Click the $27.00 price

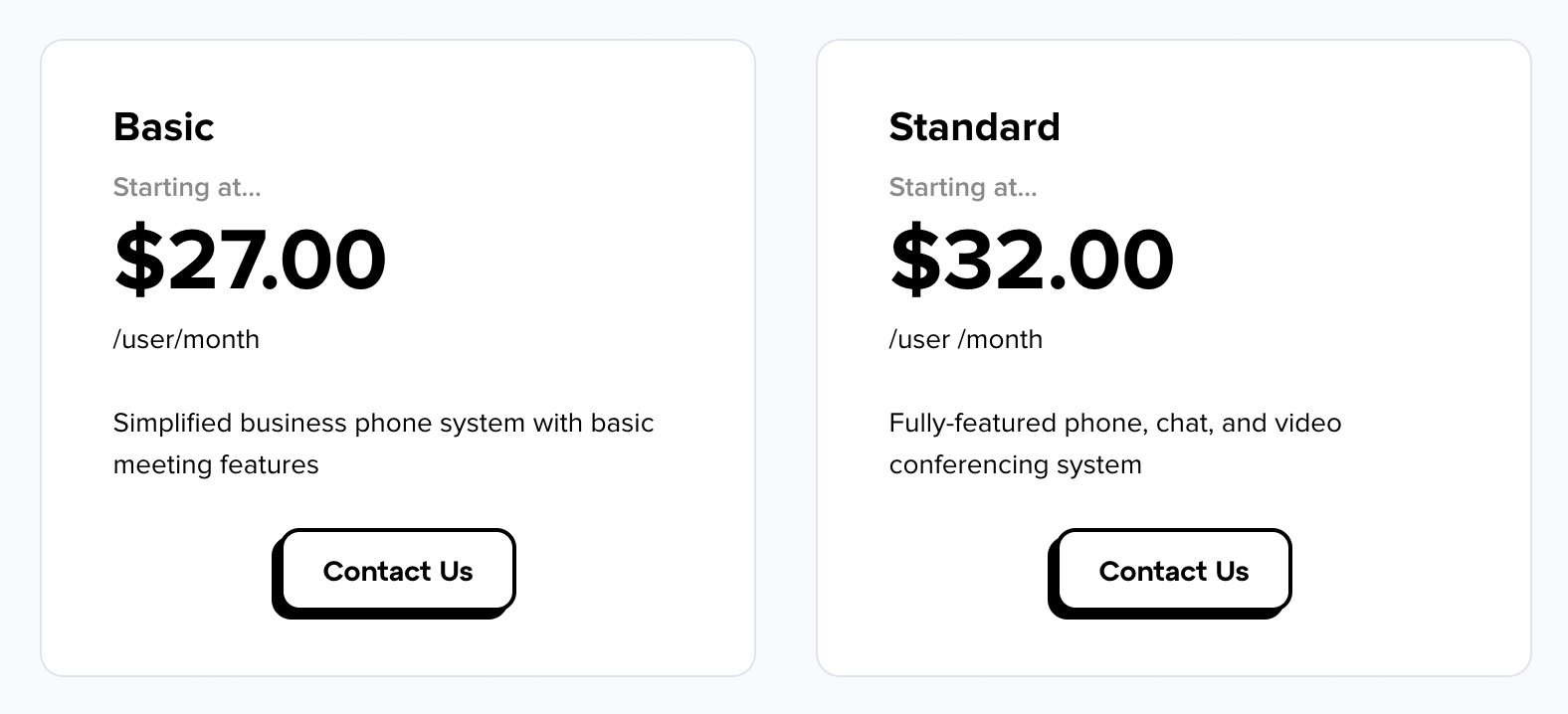tap(250, 260)
